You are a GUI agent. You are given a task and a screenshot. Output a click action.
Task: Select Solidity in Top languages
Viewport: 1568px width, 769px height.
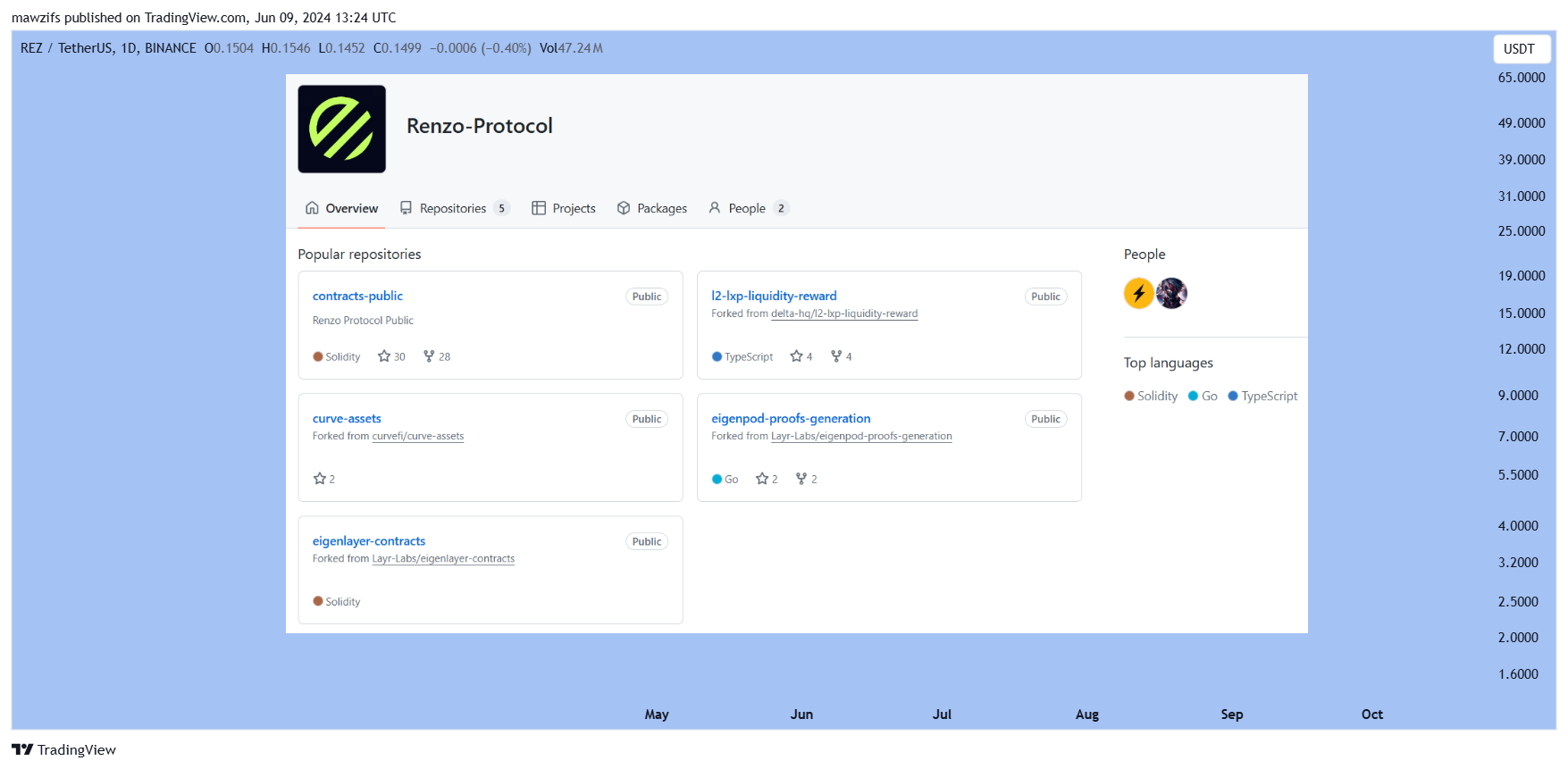pos(1151,396)
